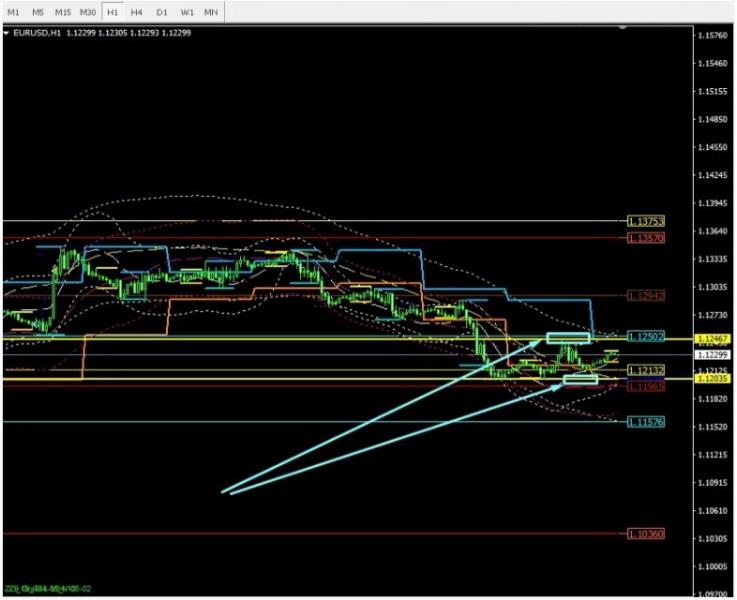The image size is (737, 600).
Task: Click the current price tag 1.12299
Action: pos(712,354)
